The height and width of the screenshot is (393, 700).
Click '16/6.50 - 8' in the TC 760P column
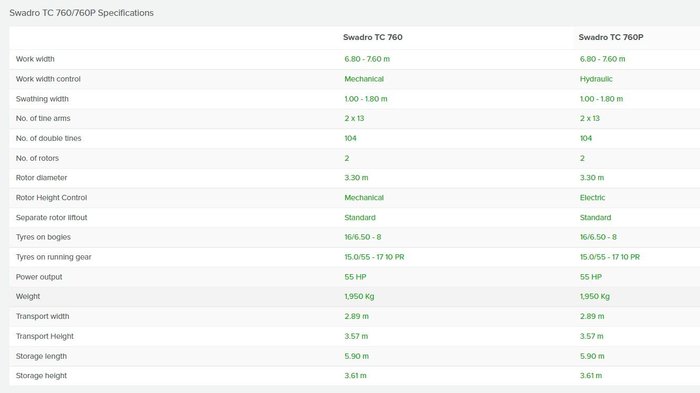tap(598, 237)
